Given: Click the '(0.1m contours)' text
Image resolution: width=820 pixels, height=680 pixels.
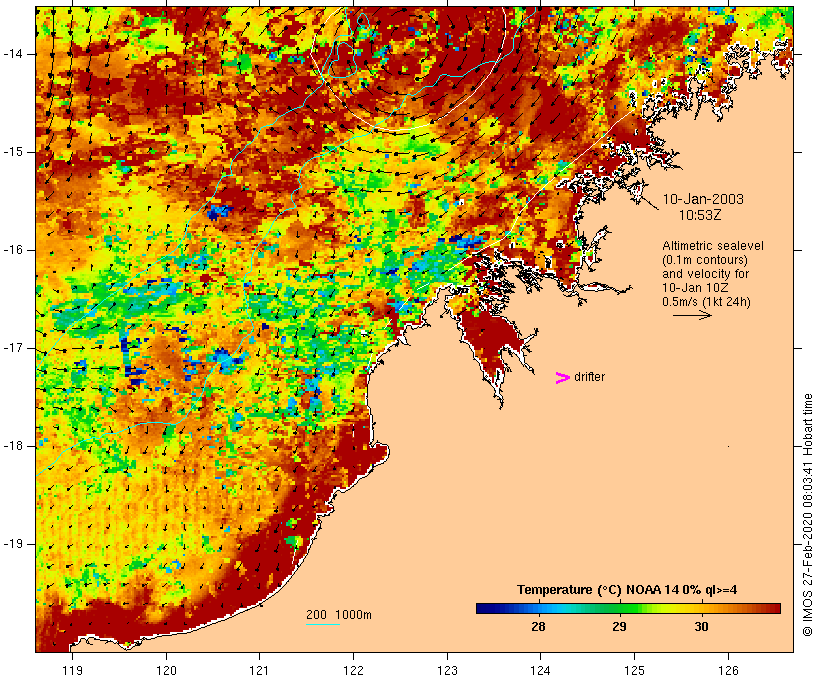Looking at the screenshot, I should 704,260.
